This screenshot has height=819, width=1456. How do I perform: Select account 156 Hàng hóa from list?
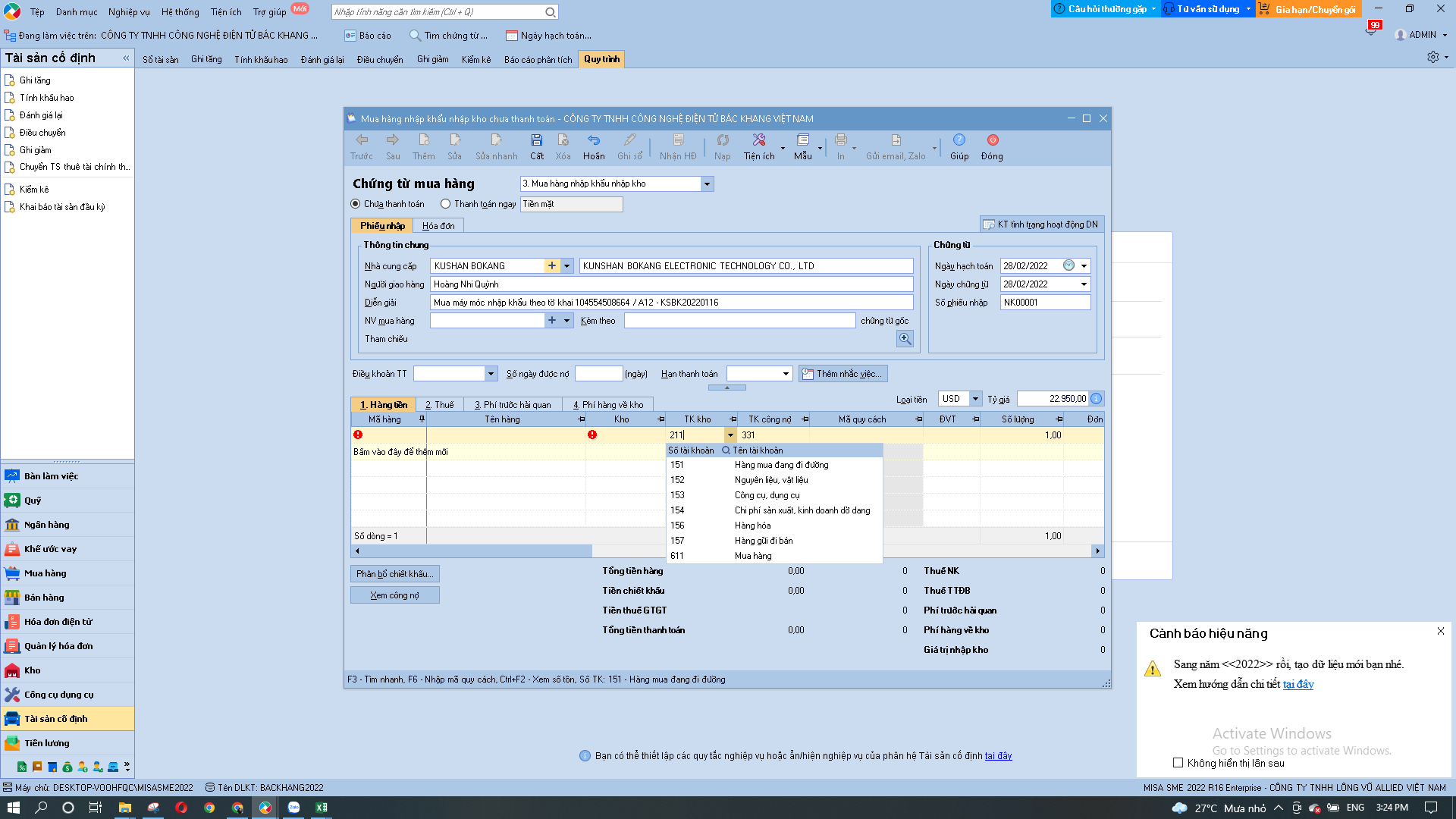click(x=774, y=526)
